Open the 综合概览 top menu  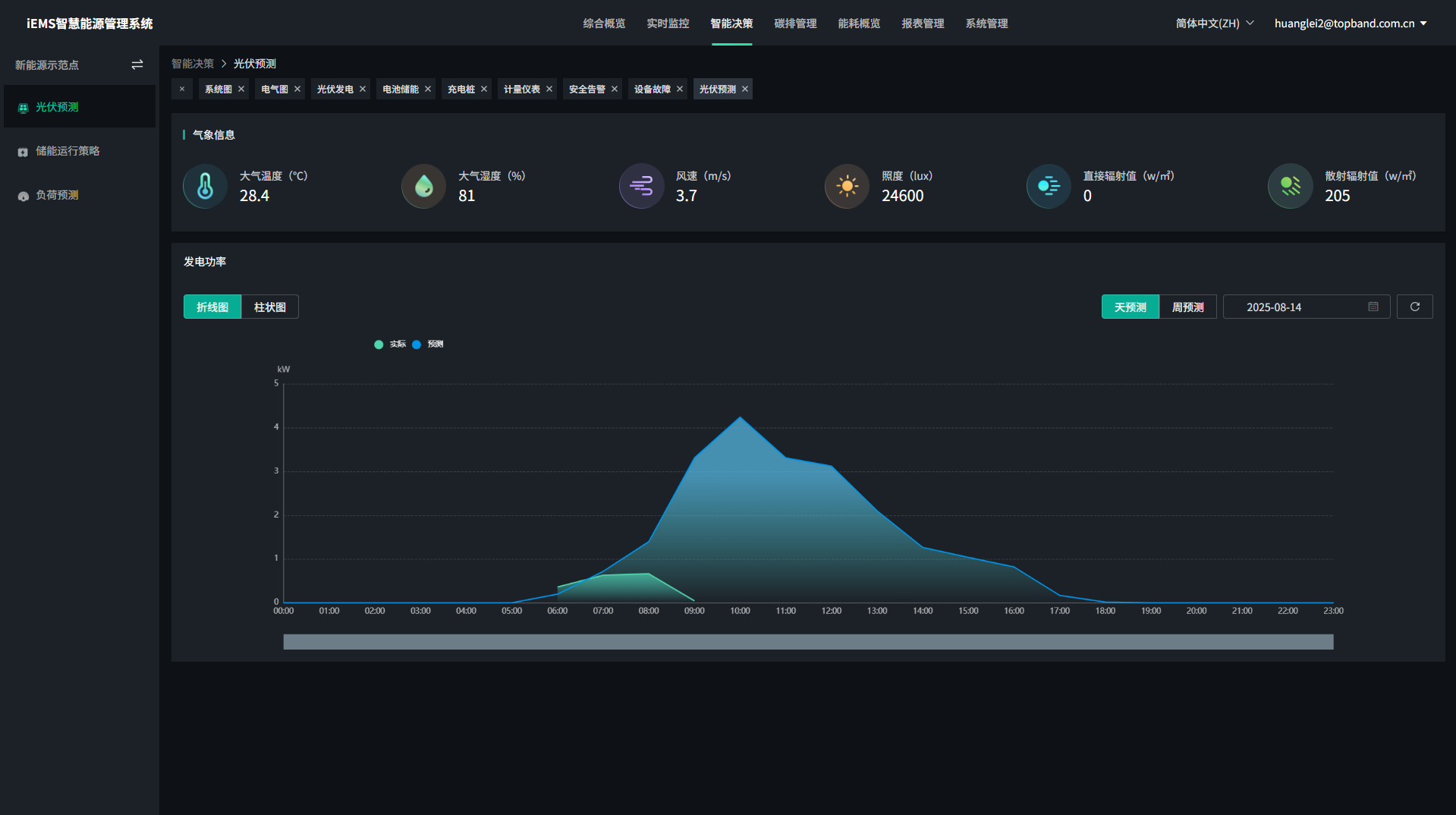coord(604,24)
